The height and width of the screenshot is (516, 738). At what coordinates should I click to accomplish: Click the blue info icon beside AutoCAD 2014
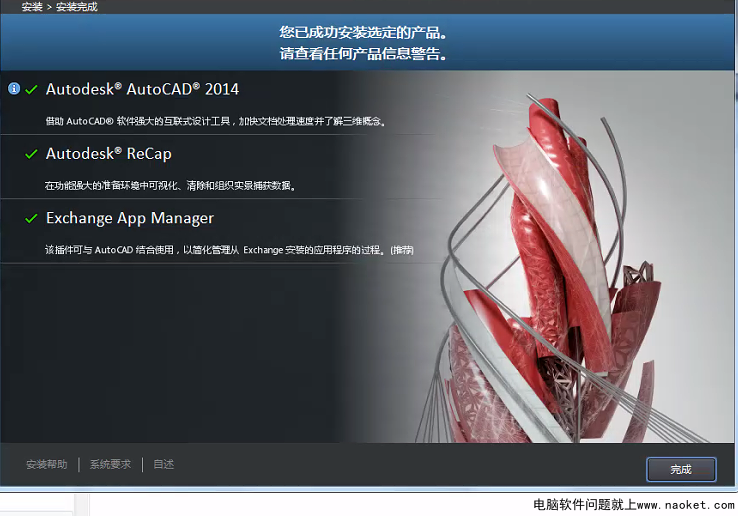click(14, 88)
